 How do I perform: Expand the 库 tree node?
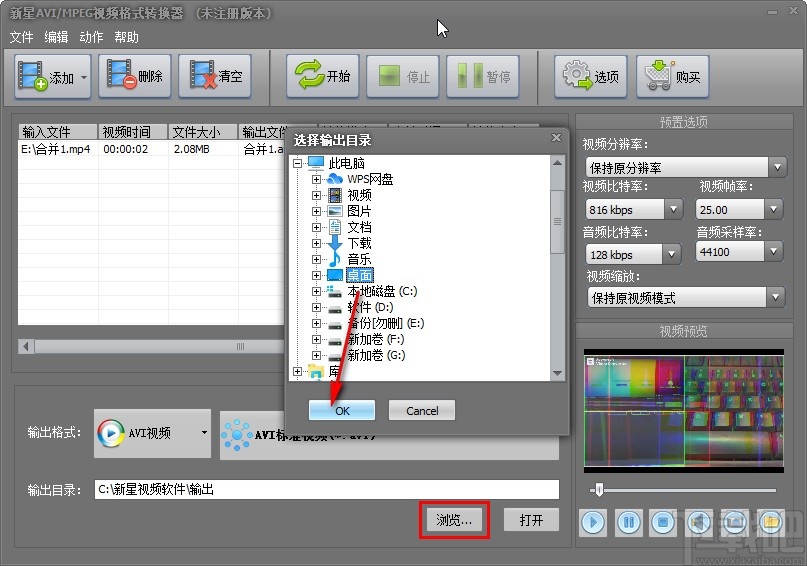(x=297, y=371)
